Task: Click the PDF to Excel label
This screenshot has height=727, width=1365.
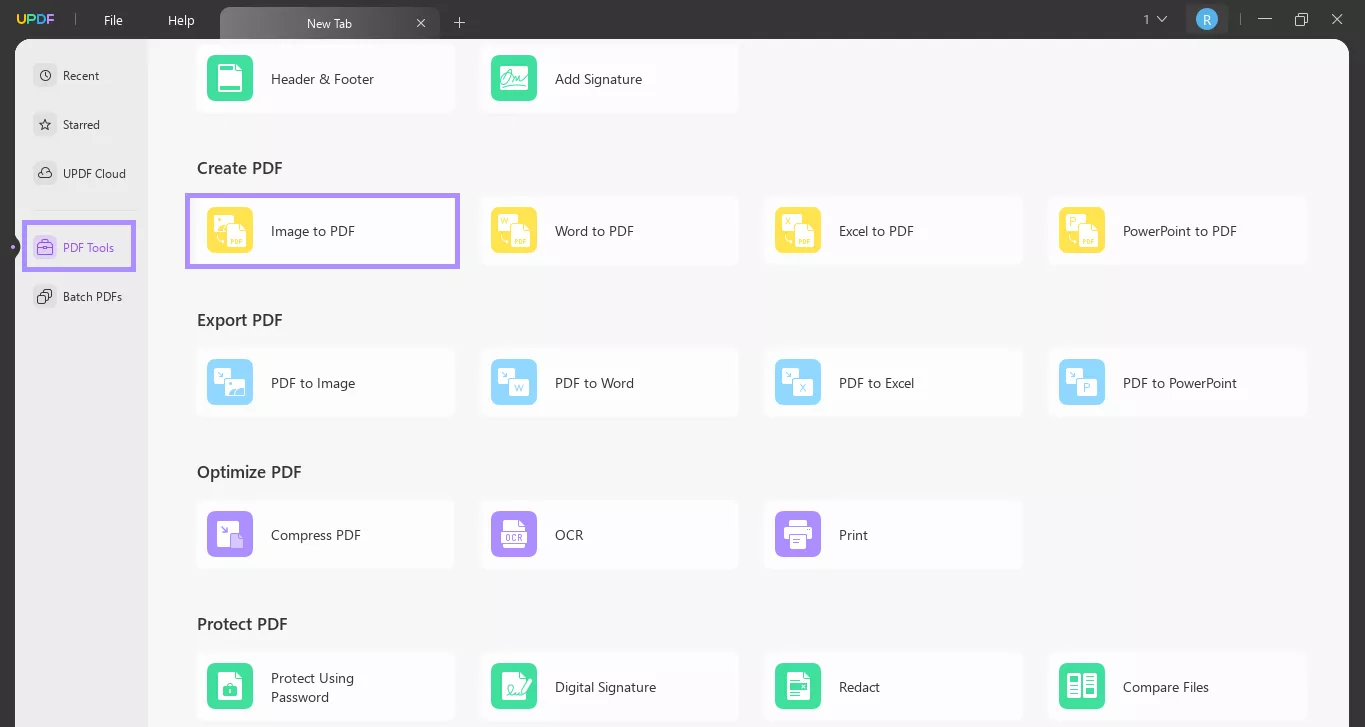Action: coord(876,383)
